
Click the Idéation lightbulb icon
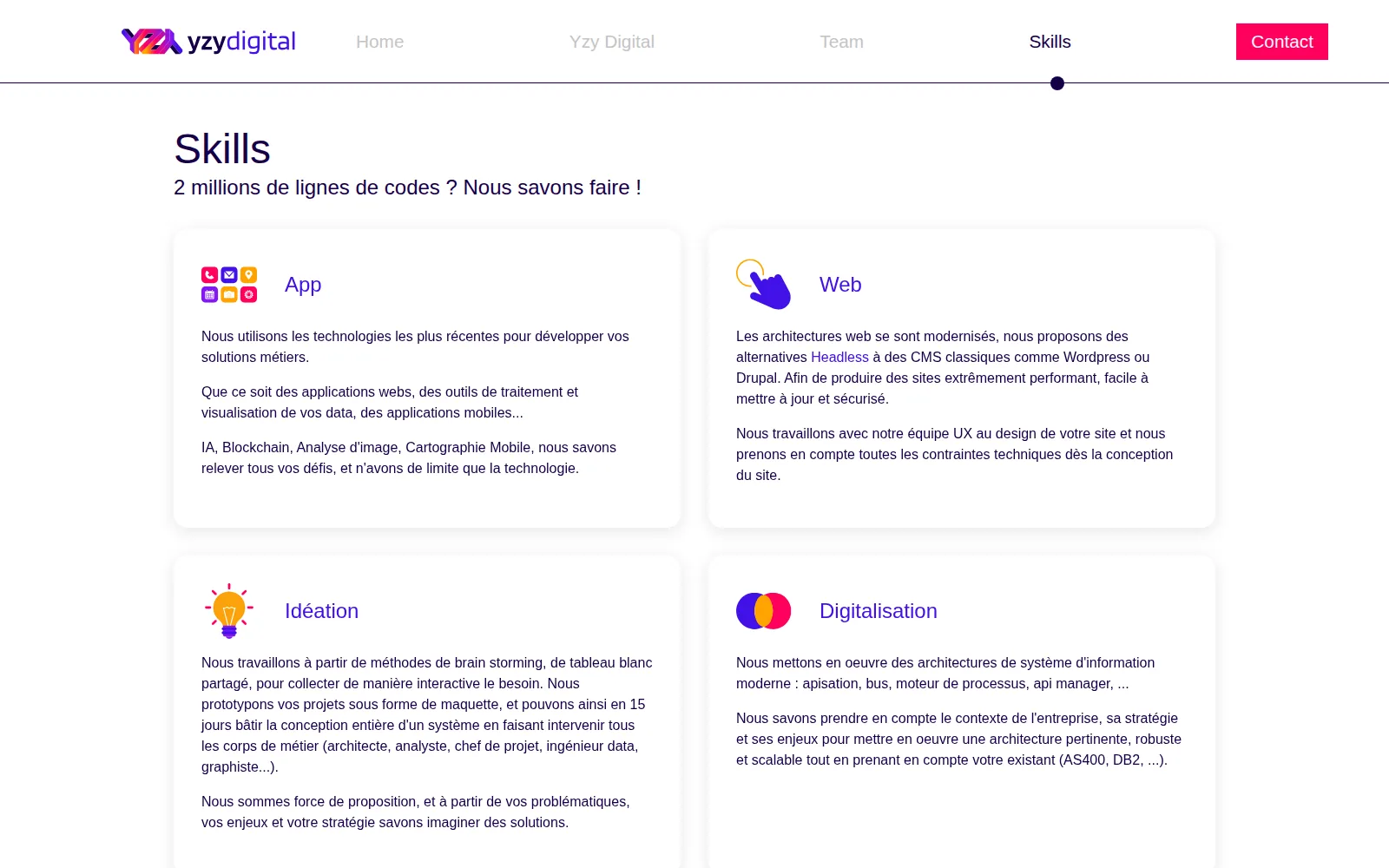pyautogui.click(x=229, y=611)
